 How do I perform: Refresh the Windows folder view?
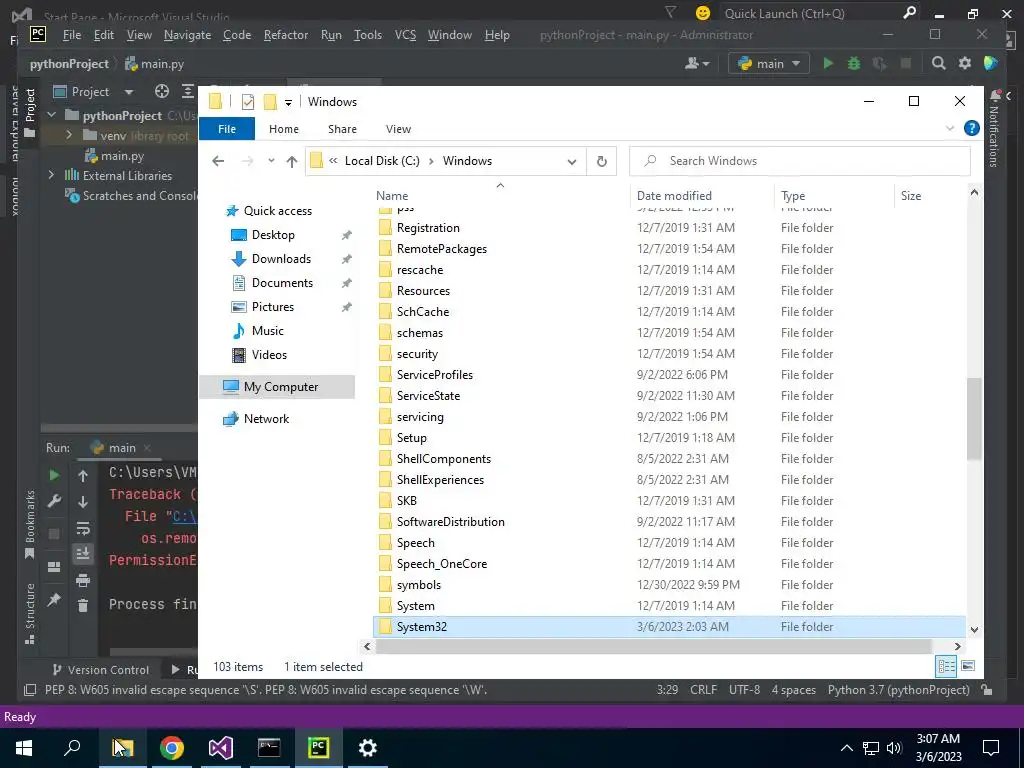pyautogui.click(x=601, y=161)
